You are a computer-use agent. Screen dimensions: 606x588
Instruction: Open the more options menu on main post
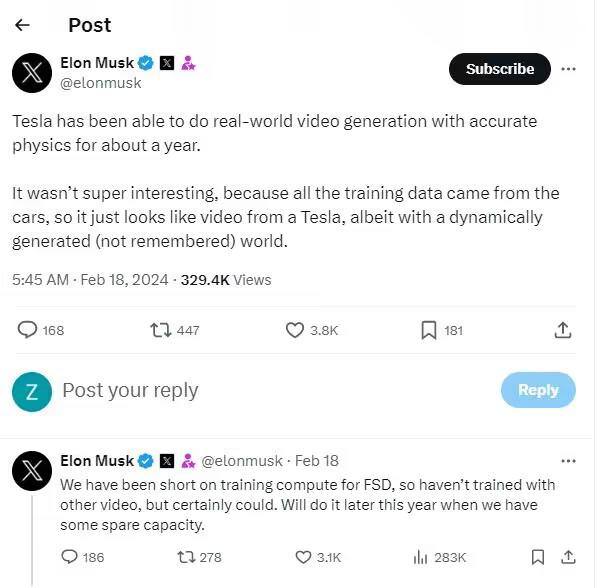pos(568,69)
